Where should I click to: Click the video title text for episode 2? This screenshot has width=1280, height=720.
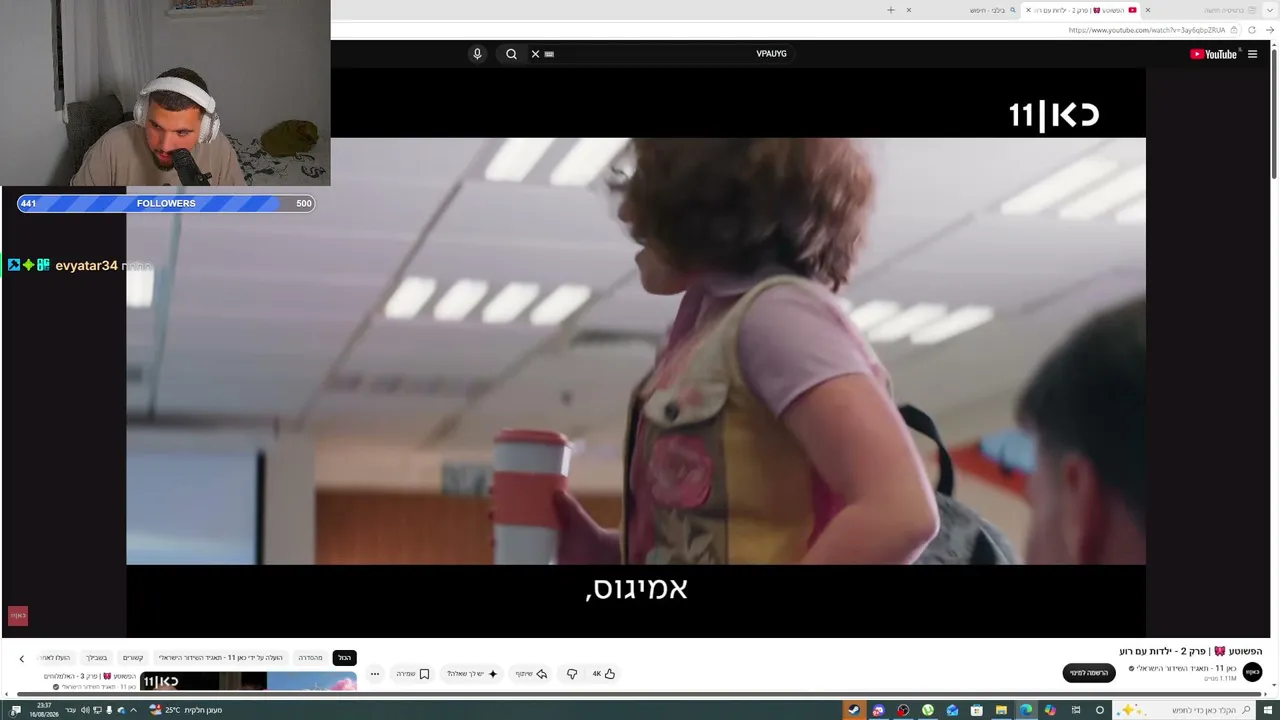coord(1191,651)
